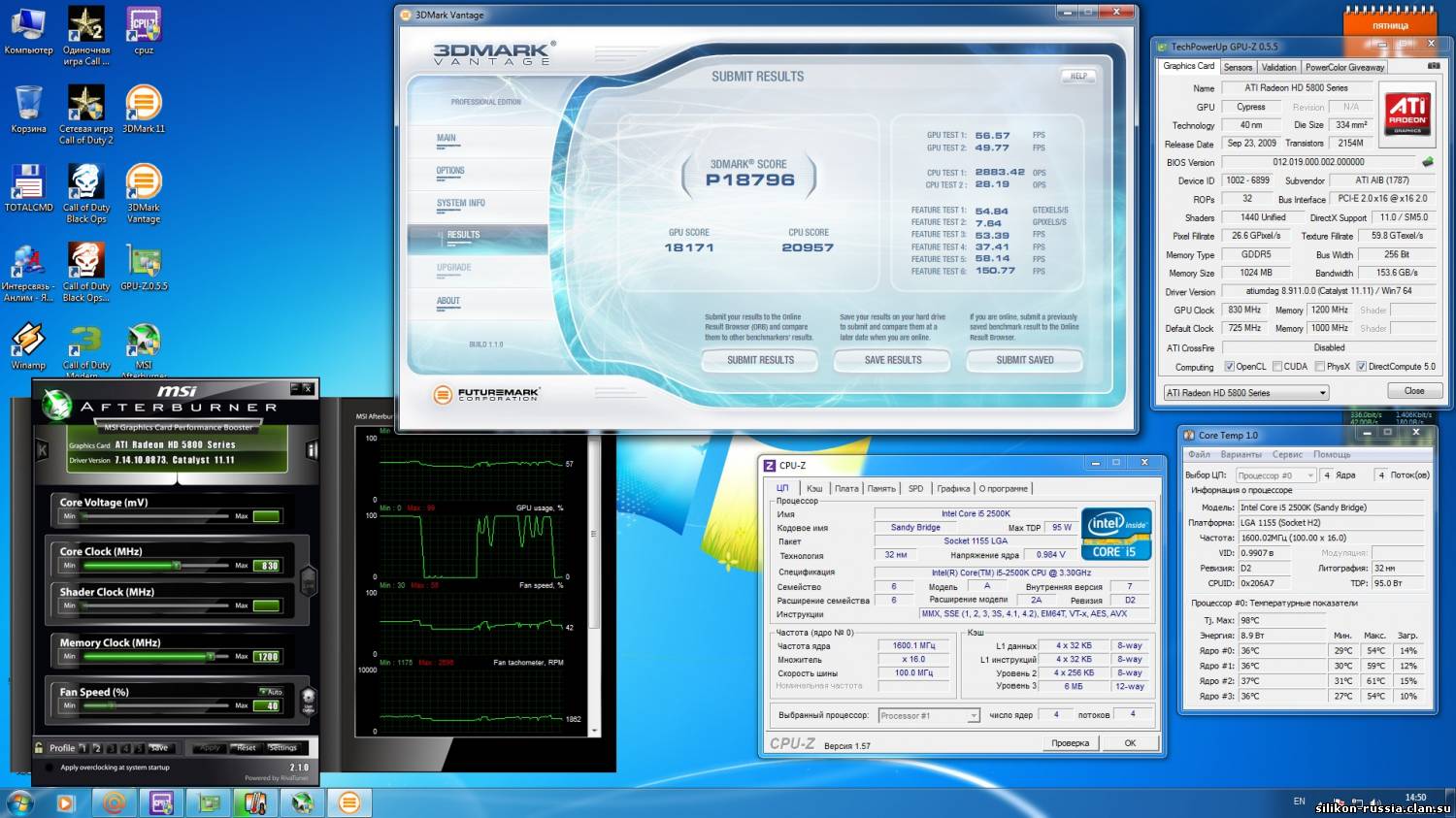Open the GPU-Z.0.5.5 desktop shortcut

tap(144, 266)
